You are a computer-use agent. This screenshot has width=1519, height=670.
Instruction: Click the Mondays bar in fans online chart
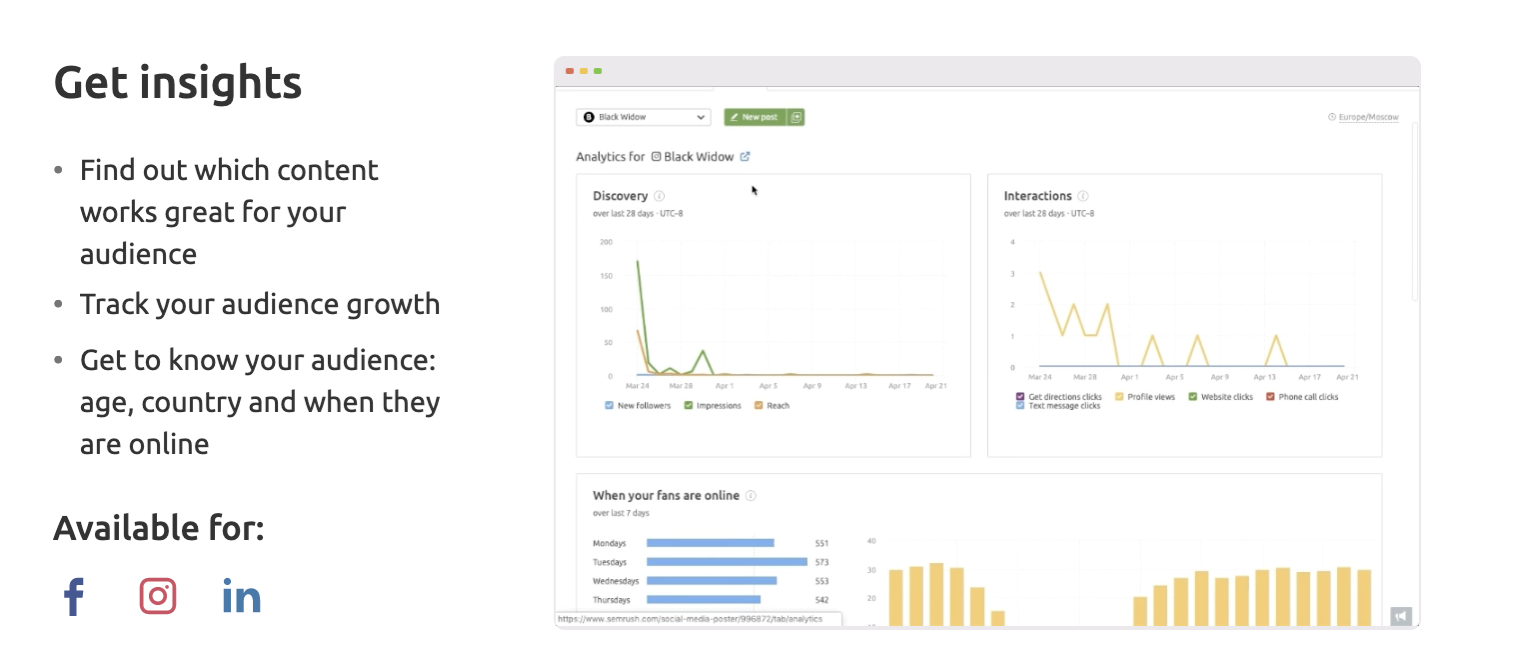pyautogui.click(x=710, y=543)
